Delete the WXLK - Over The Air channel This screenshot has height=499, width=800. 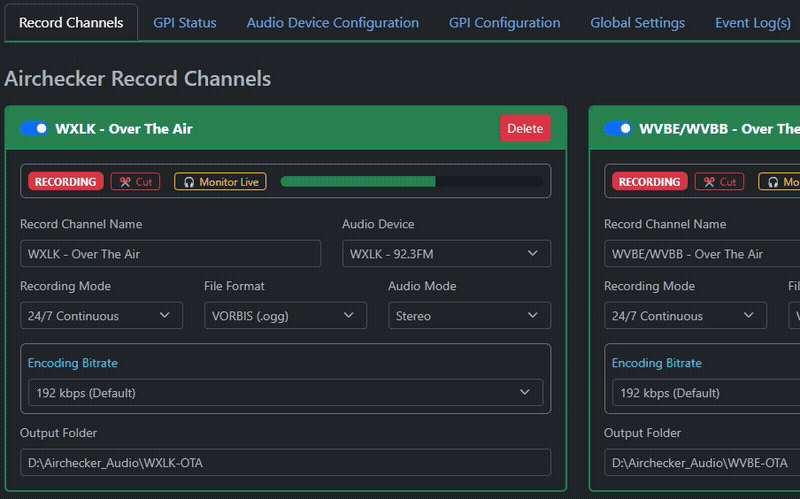525,129
